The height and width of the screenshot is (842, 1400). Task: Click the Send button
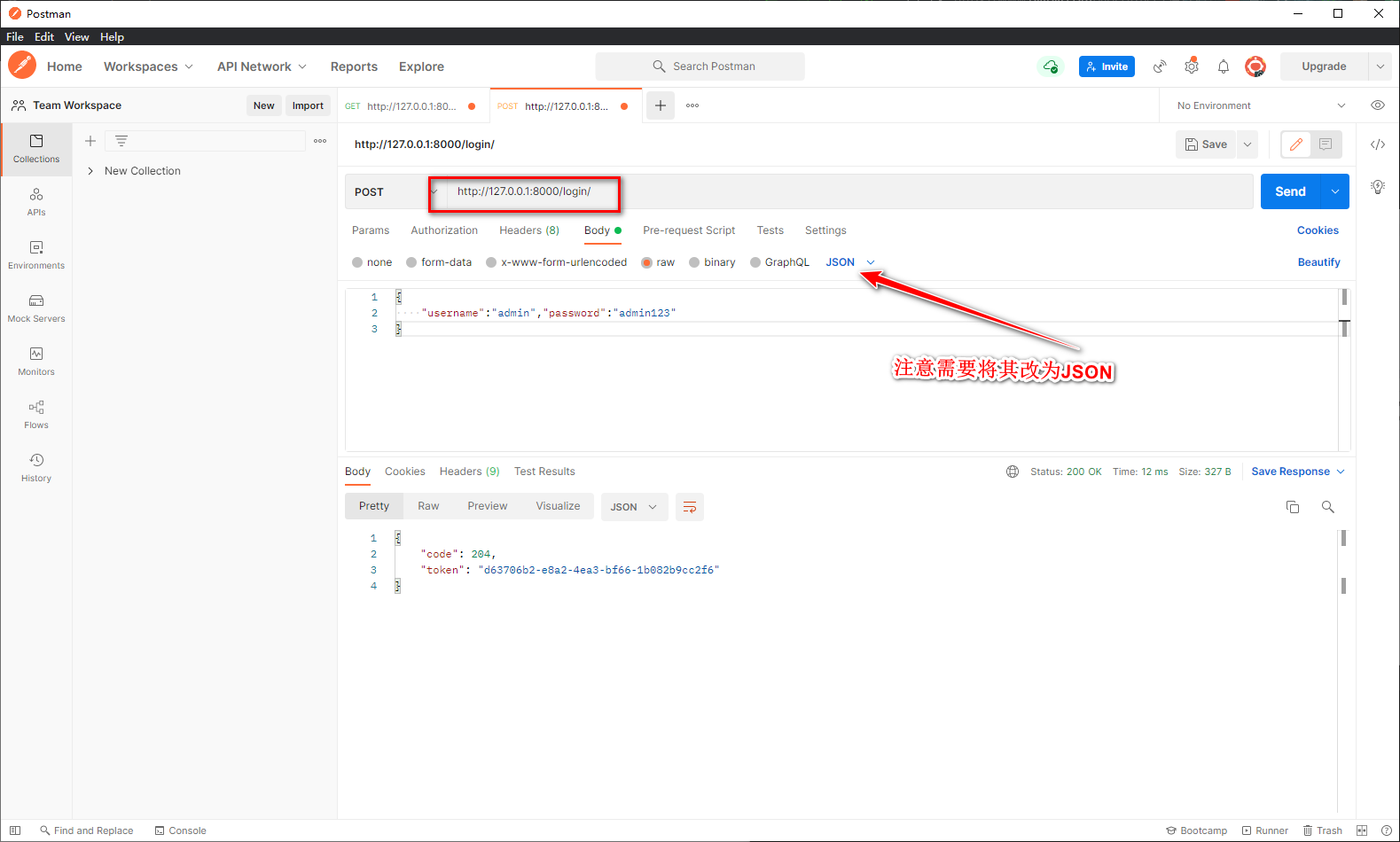[1291, 191]
